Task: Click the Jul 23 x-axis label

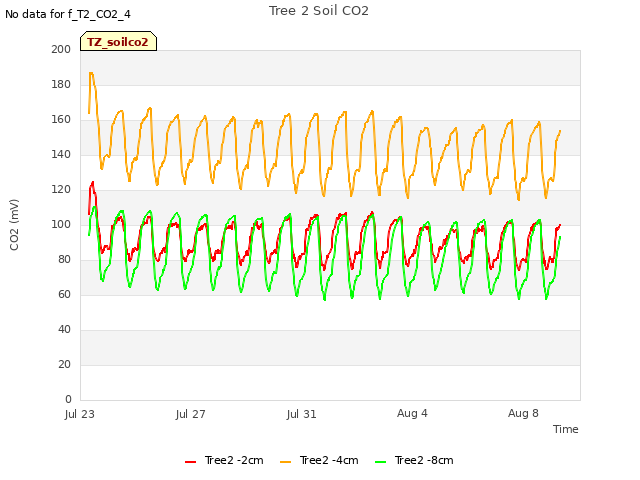Action: tap(80, 414)
